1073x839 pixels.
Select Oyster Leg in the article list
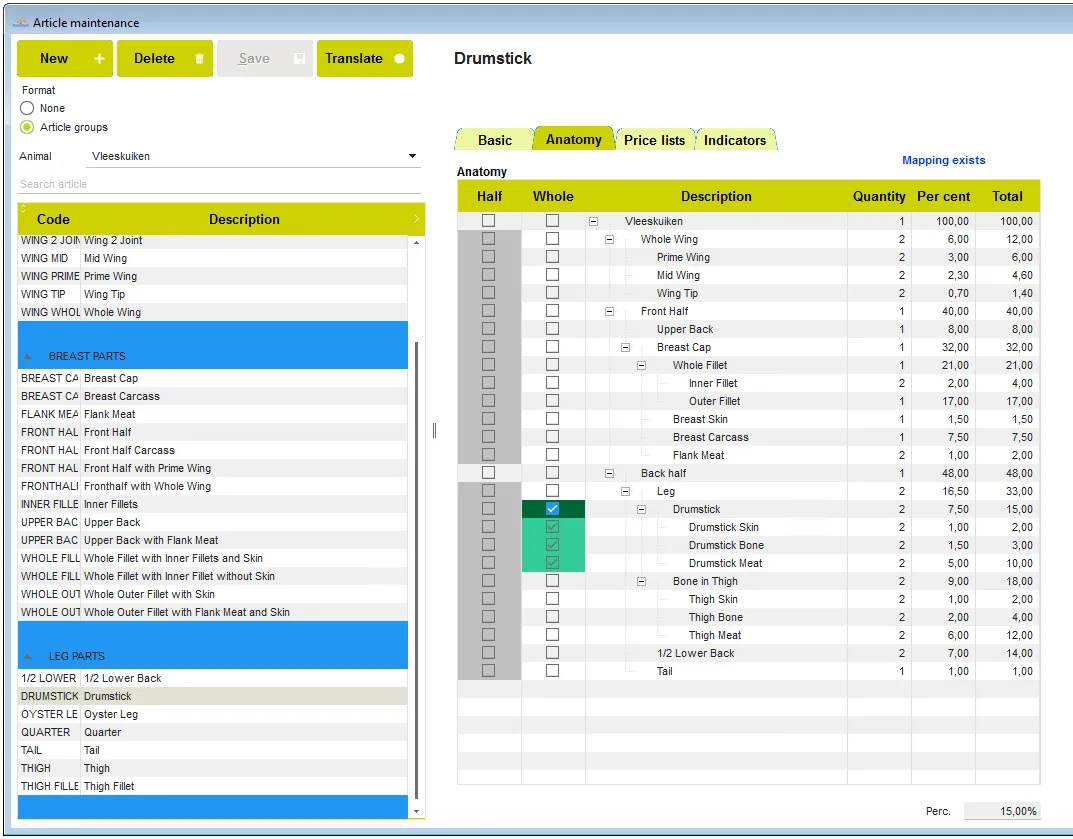pyautogui.click(x=111, y=714)
